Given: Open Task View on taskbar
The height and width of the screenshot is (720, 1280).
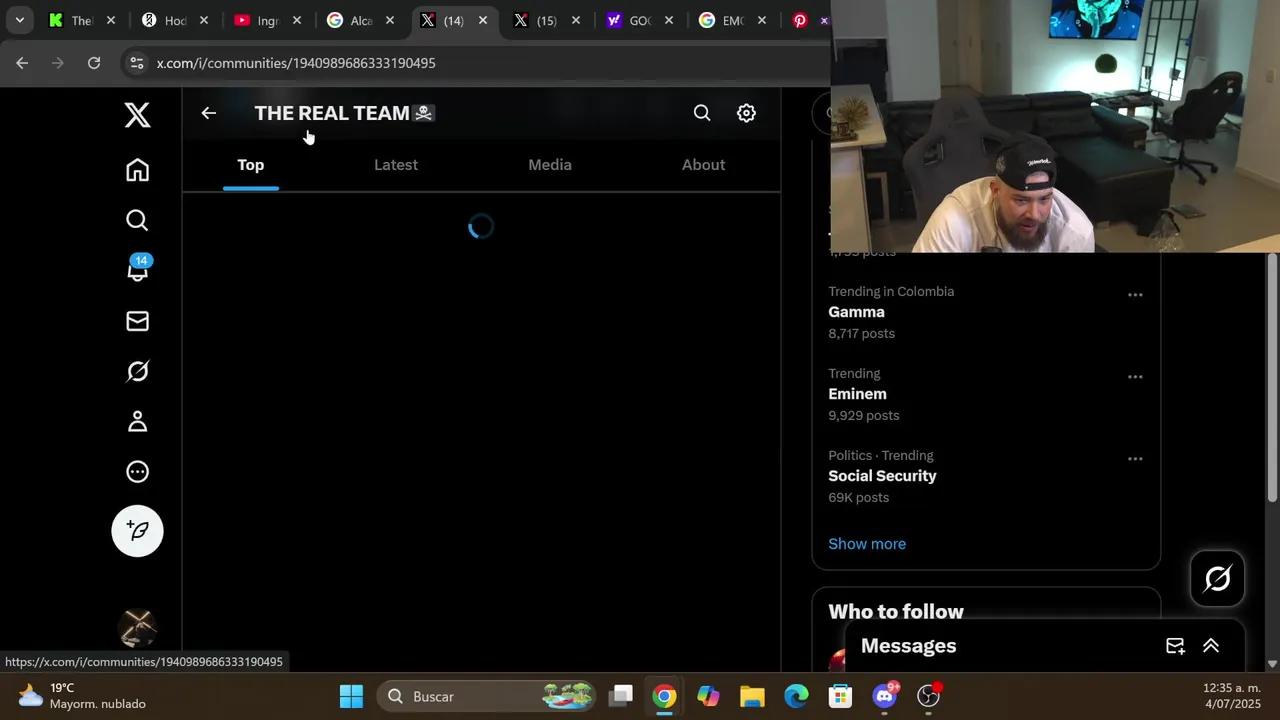Looking at the screenshot, I should pyautogui.click(x=621, y=696).
